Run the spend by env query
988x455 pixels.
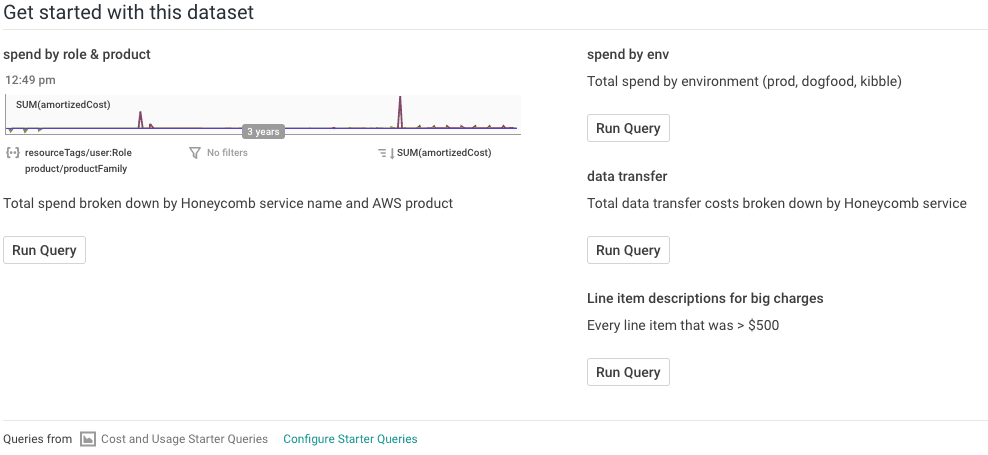coord(628,128)
